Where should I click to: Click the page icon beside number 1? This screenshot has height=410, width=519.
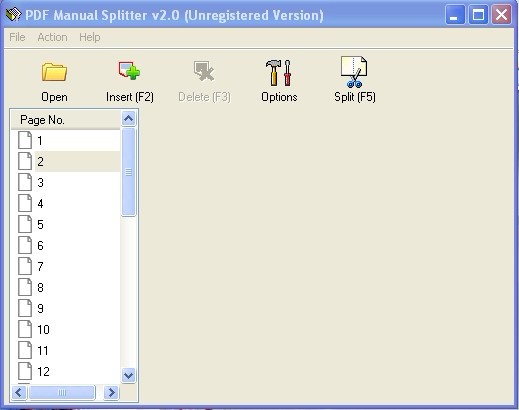25,140
